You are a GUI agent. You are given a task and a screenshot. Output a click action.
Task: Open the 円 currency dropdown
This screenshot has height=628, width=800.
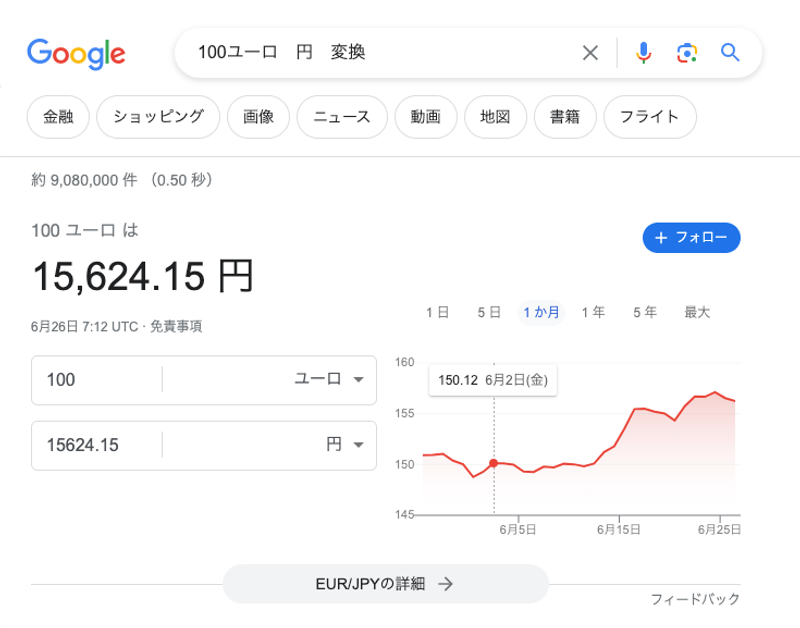pyautogui.click(x=344, y=445)
